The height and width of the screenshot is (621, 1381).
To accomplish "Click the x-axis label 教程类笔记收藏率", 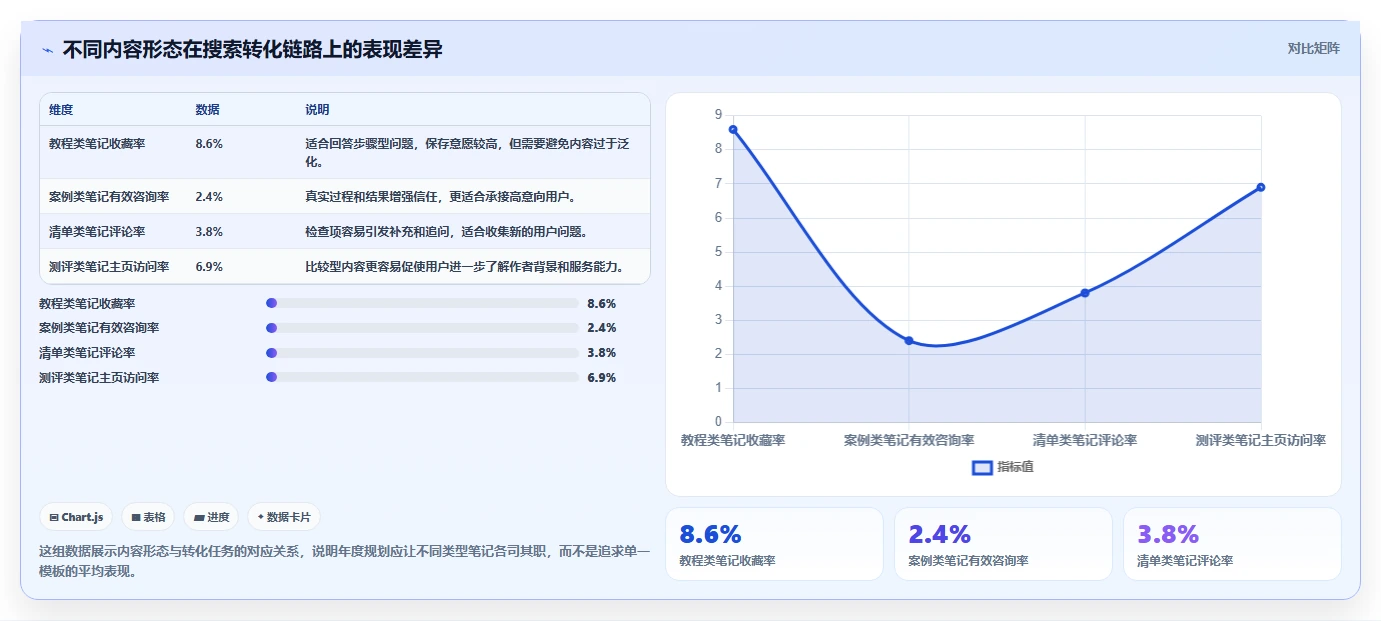I will (x=733, y=440).
